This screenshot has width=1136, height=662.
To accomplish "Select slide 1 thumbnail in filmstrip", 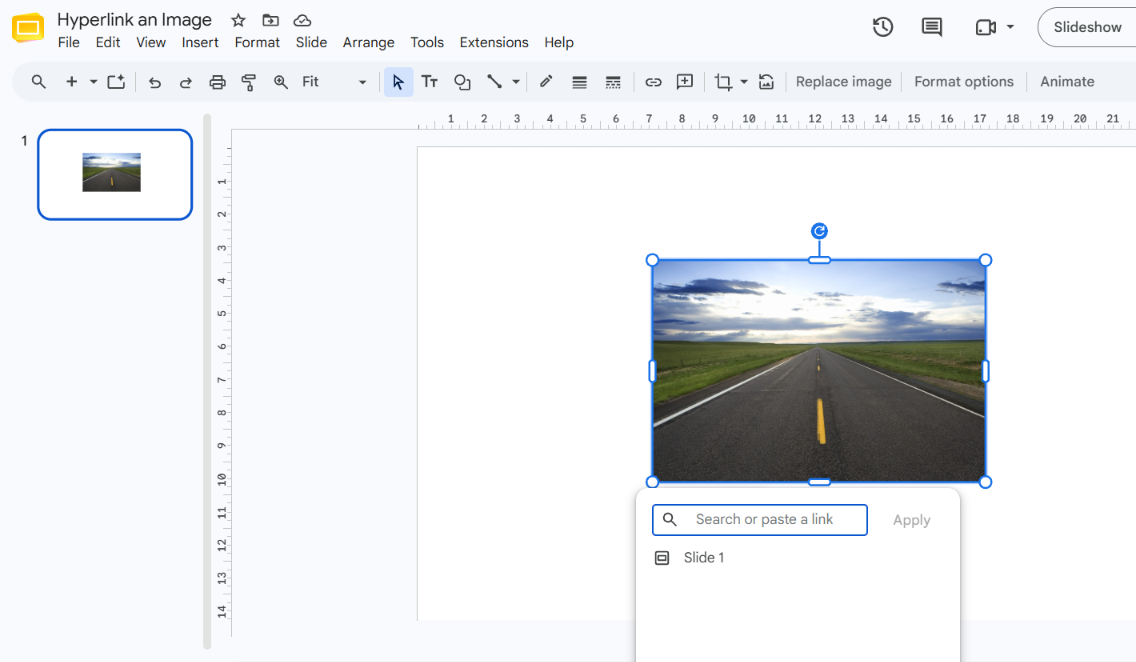I will 115,175.
